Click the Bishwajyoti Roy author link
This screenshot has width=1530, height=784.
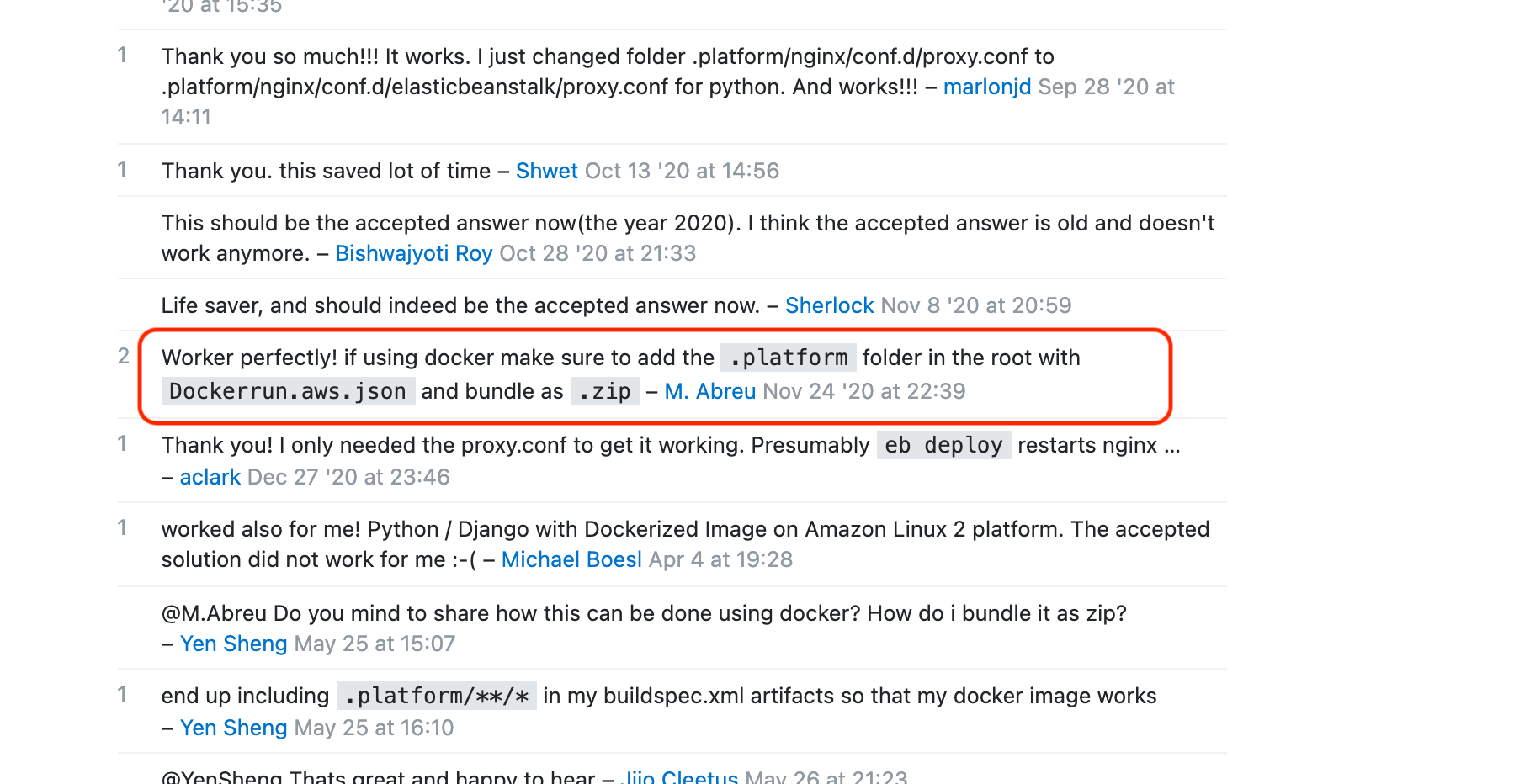pyautogui.click(x=413, y=253)
